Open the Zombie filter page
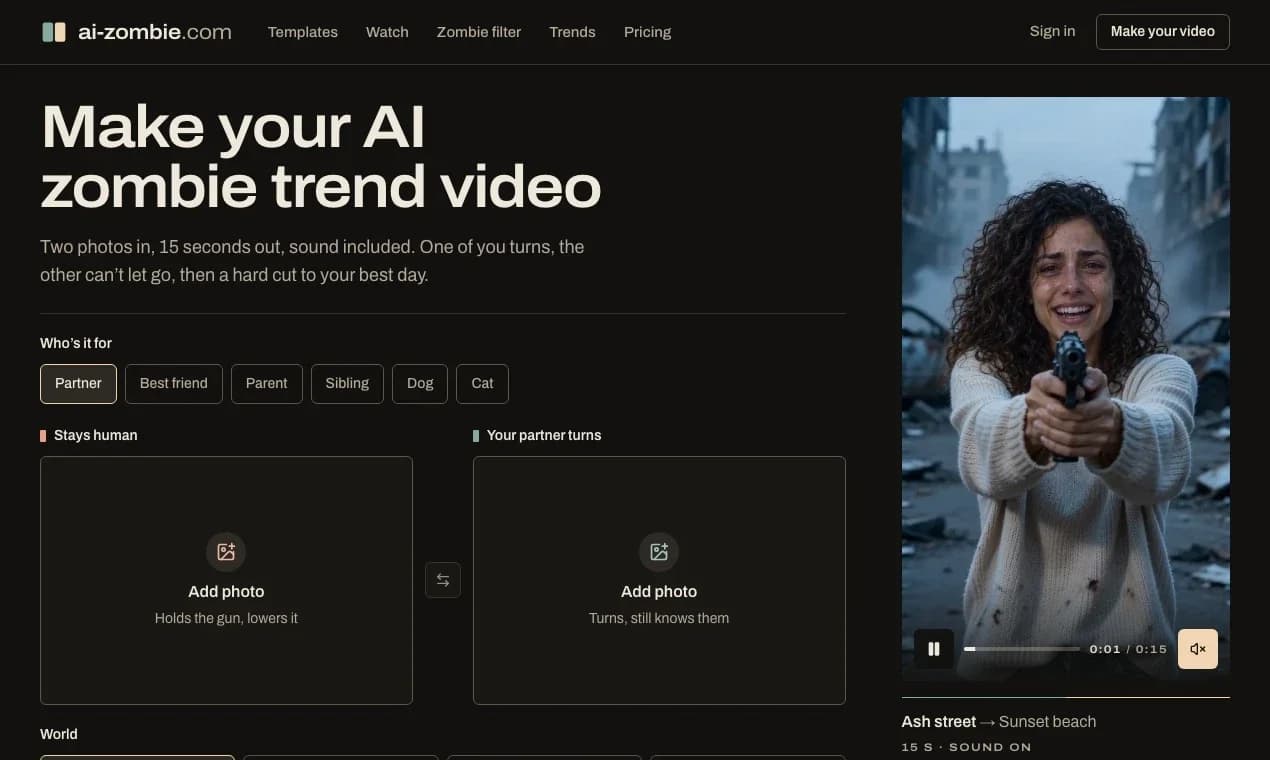 [479, 32]
